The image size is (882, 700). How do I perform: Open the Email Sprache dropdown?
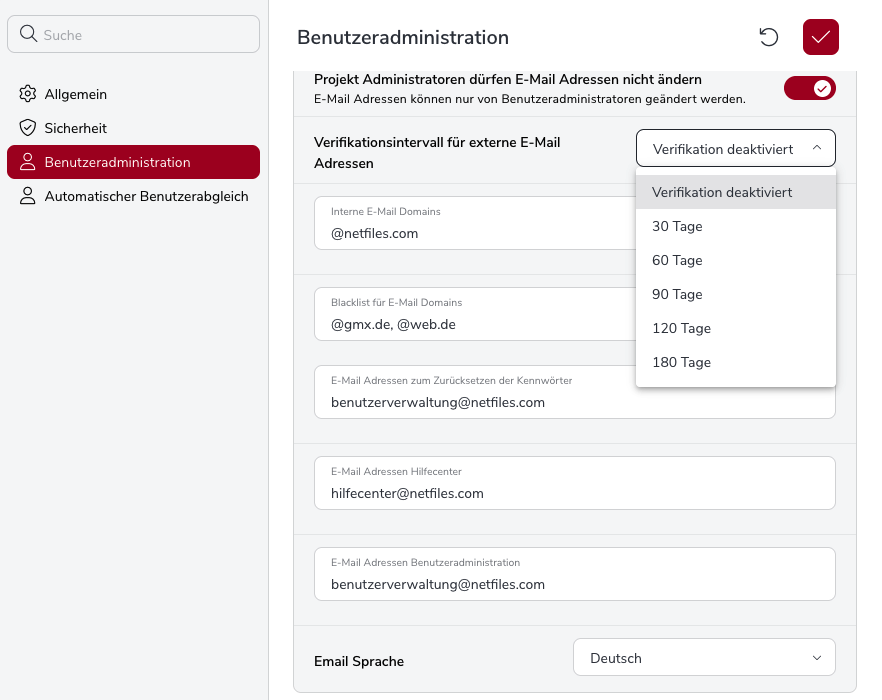(704, 658)
